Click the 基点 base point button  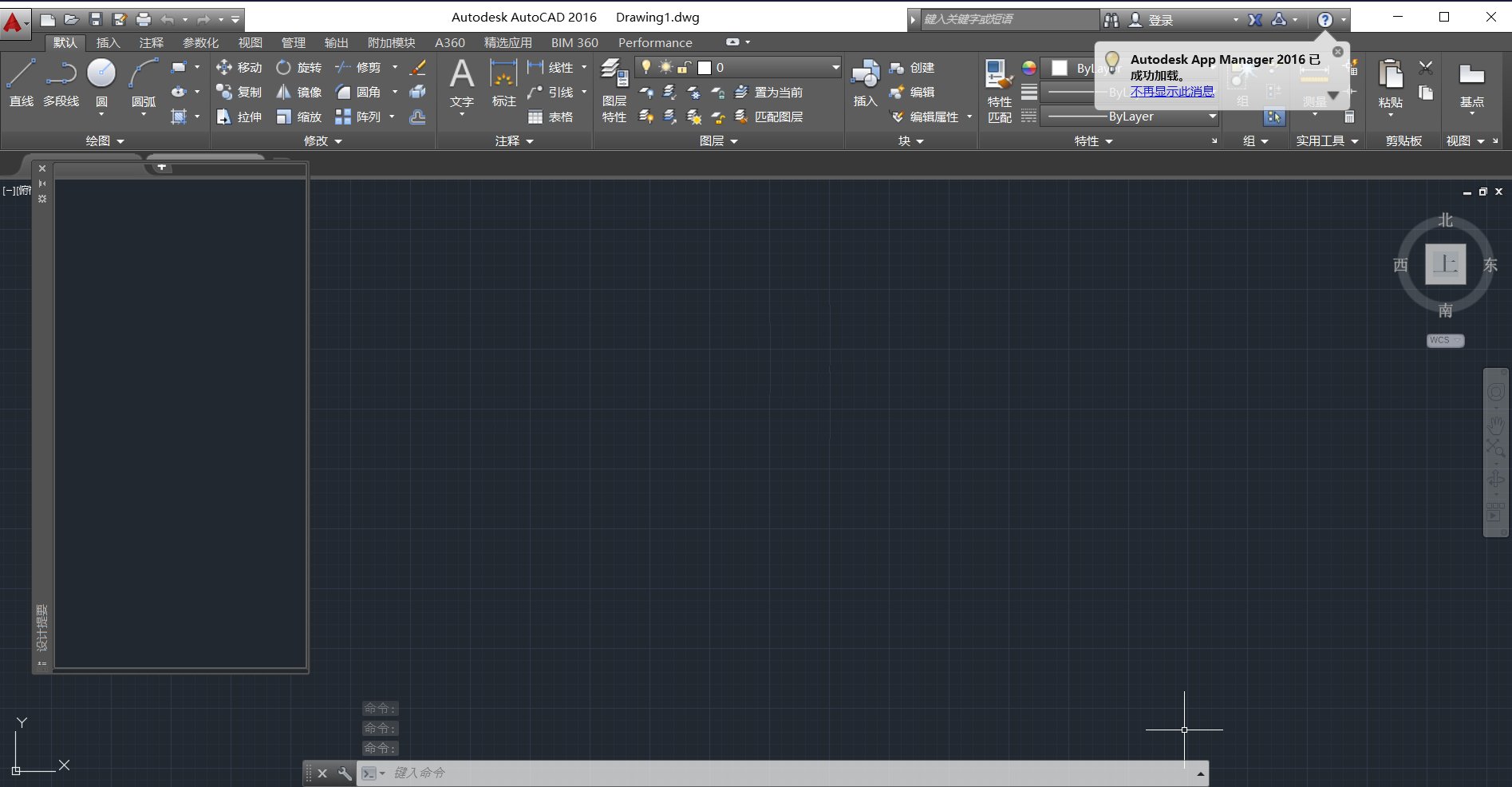pos(1471,85)
